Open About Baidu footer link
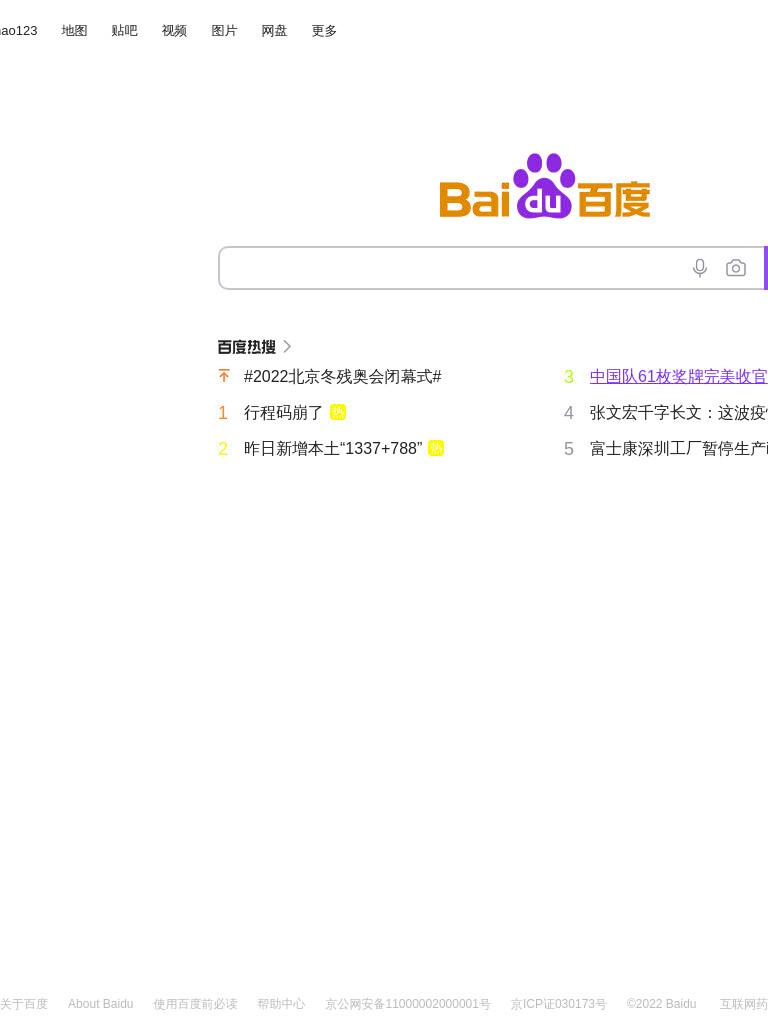Image resolution: width=768 pixels, height=1024 pixels. tap(101, 1004)
